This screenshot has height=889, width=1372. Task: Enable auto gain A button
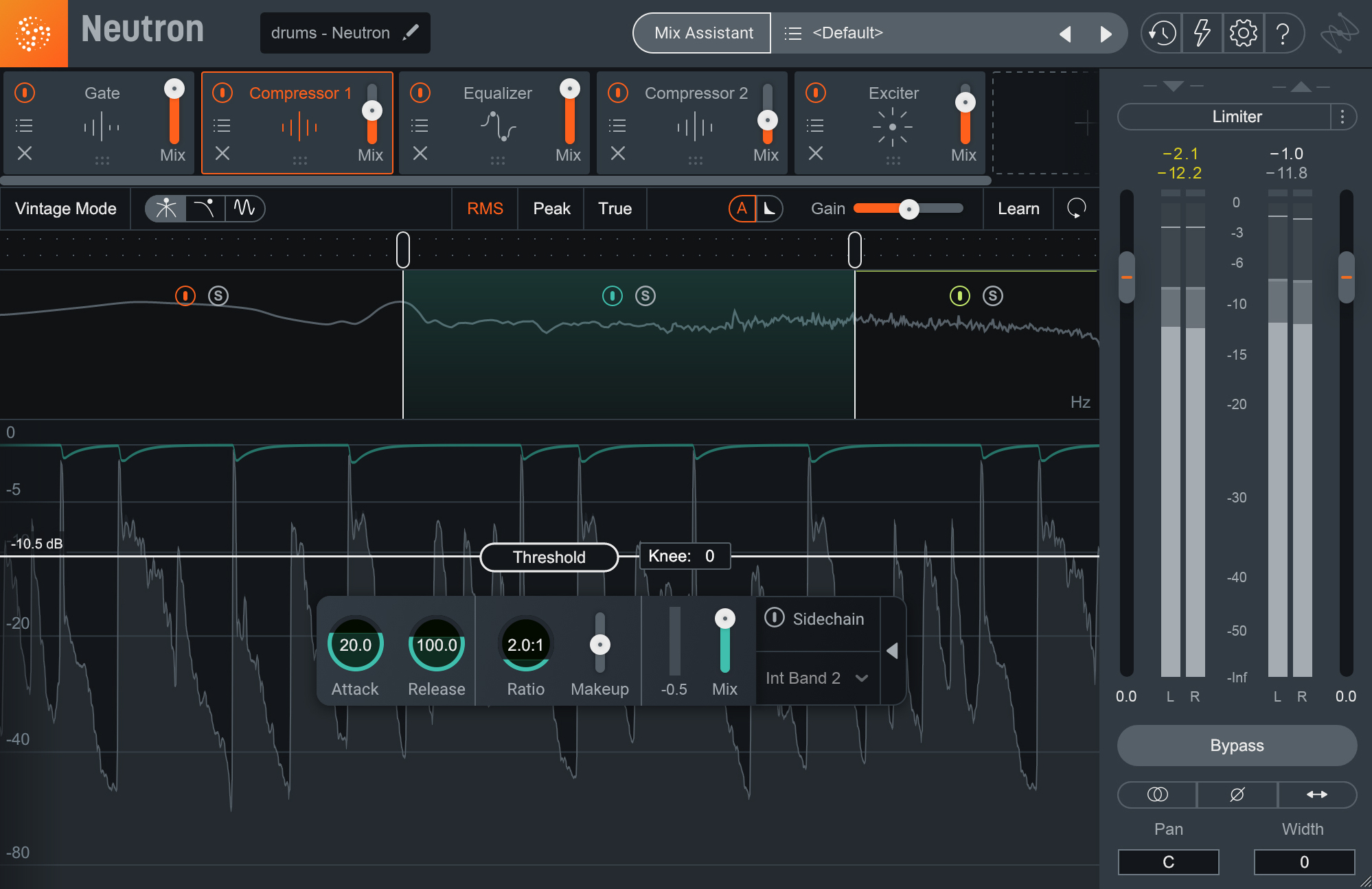(x=742, y=209)
